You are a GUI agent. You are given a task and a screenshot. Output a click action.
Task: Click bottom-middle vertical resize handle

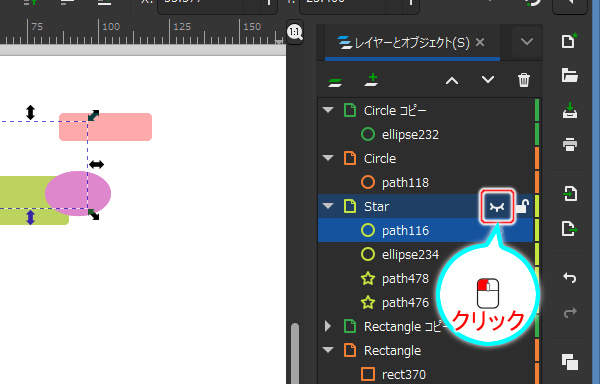[31, 217]
